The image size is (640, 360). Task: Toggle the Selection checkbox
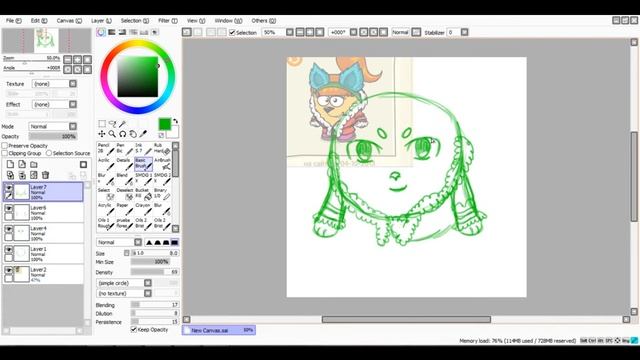click(x=232, y=32)
